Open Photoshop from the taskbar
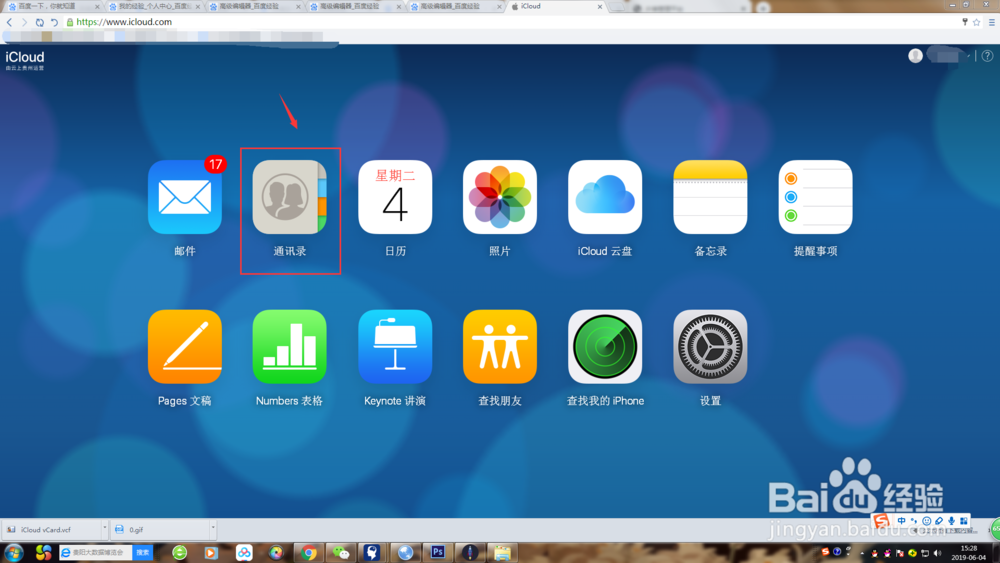The width and height of the screenshot is (1000, 563). (x=438, y=552)
